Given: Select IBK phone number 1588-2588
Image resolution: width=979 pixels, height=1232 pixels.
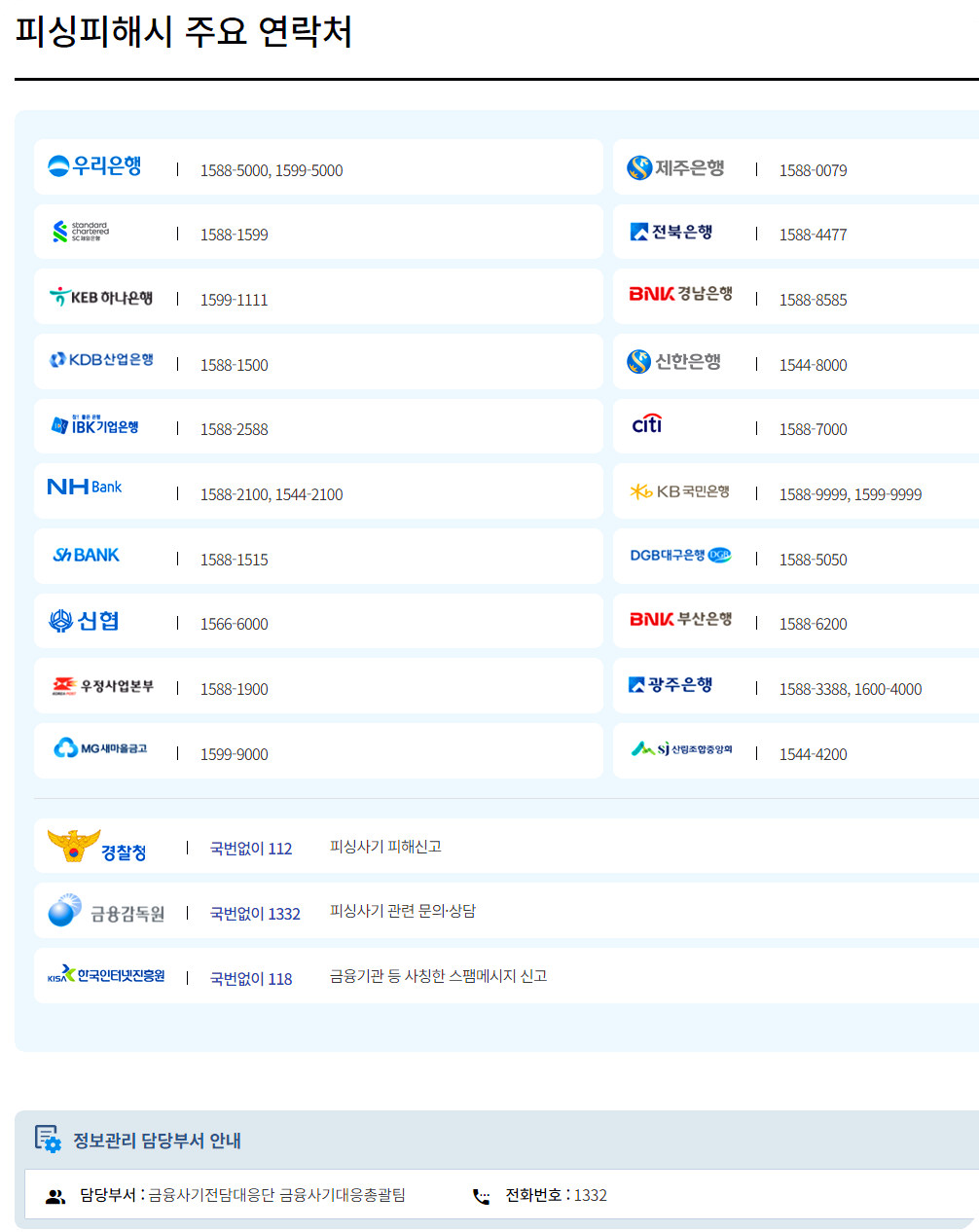Looking at the screenshot, I should [x=235, y=429].
